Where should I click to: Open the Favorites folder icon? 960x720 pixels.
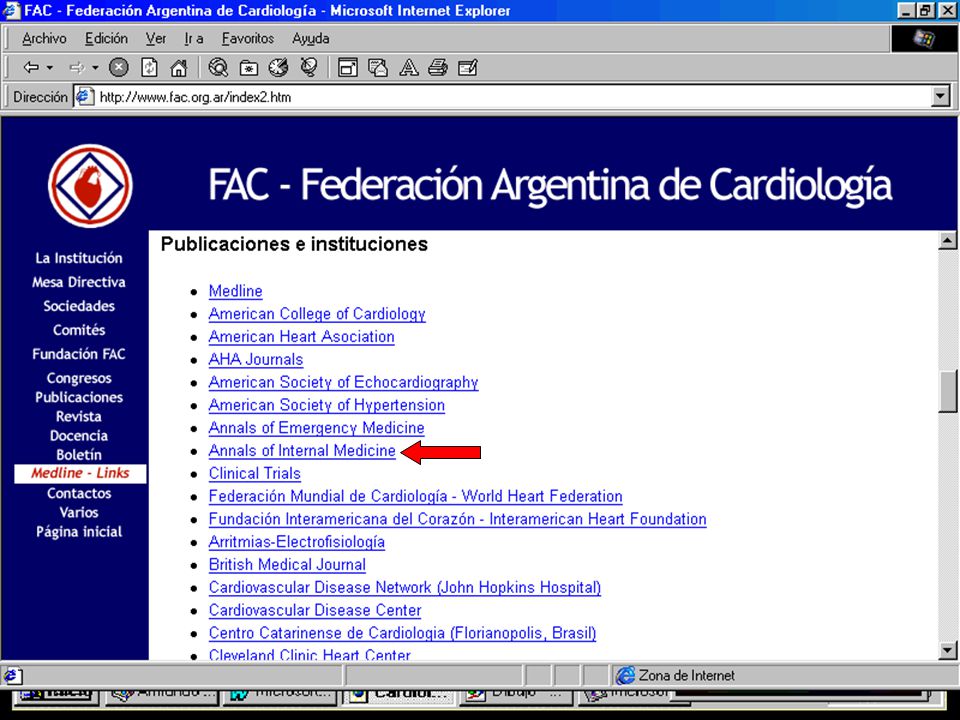[249, 67]
